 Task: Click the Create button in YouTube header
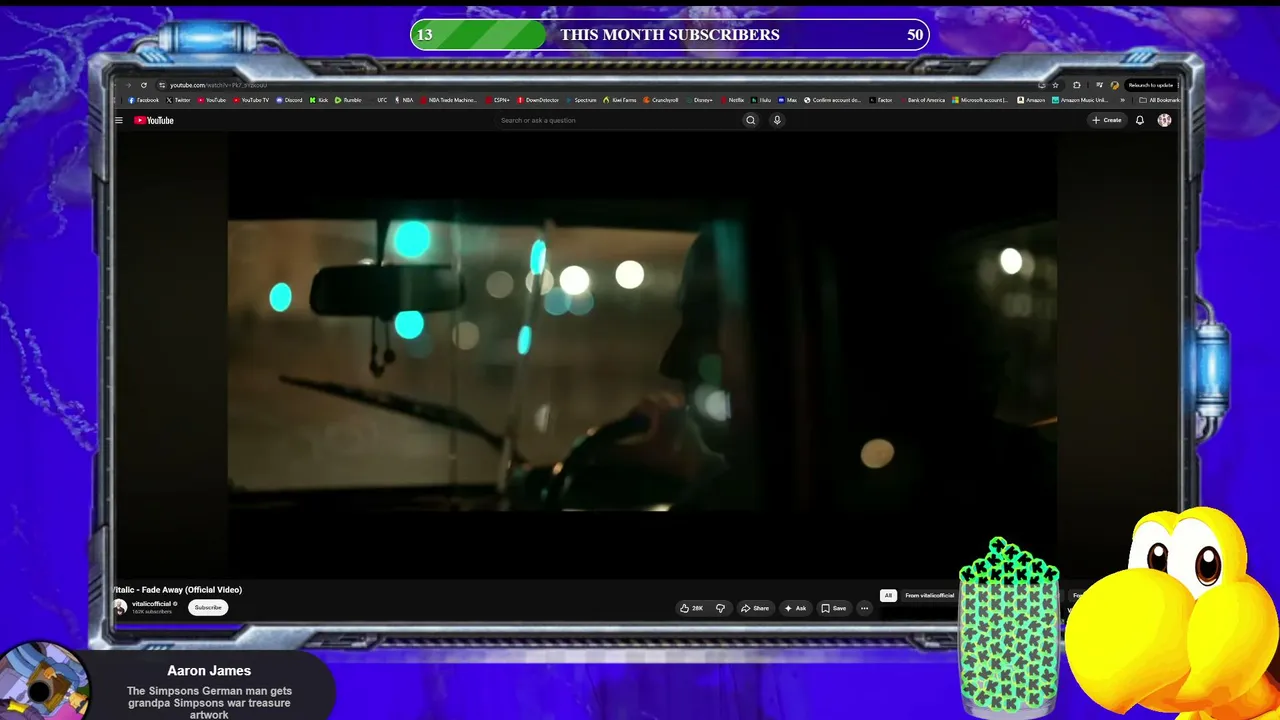coord(1107,120)
